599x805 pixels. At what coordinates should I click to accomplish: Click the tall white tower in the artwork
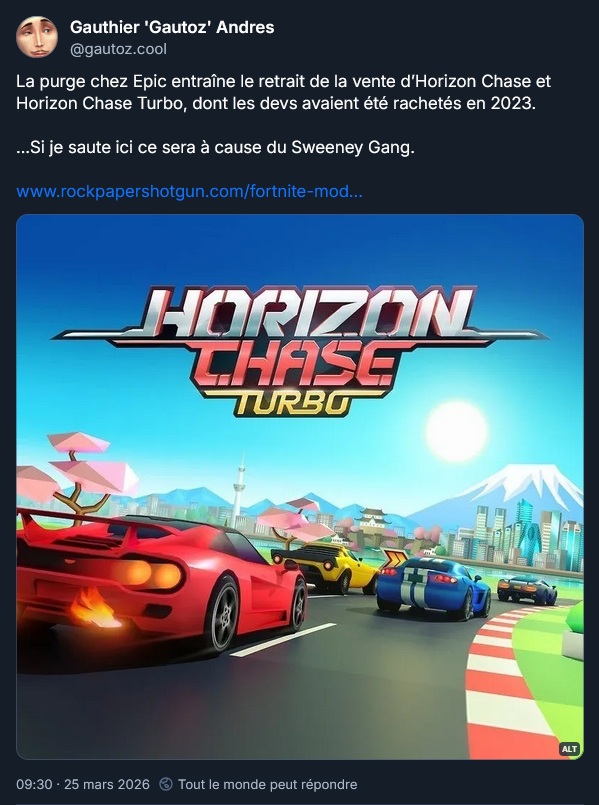238,491
